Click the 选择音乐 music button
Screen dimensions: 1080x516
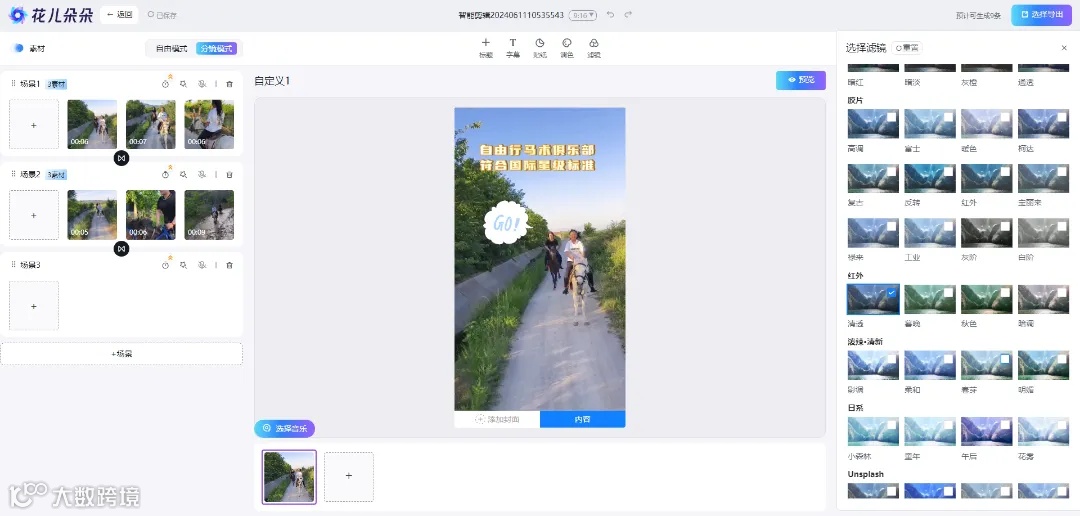click(x=284, y=429)
